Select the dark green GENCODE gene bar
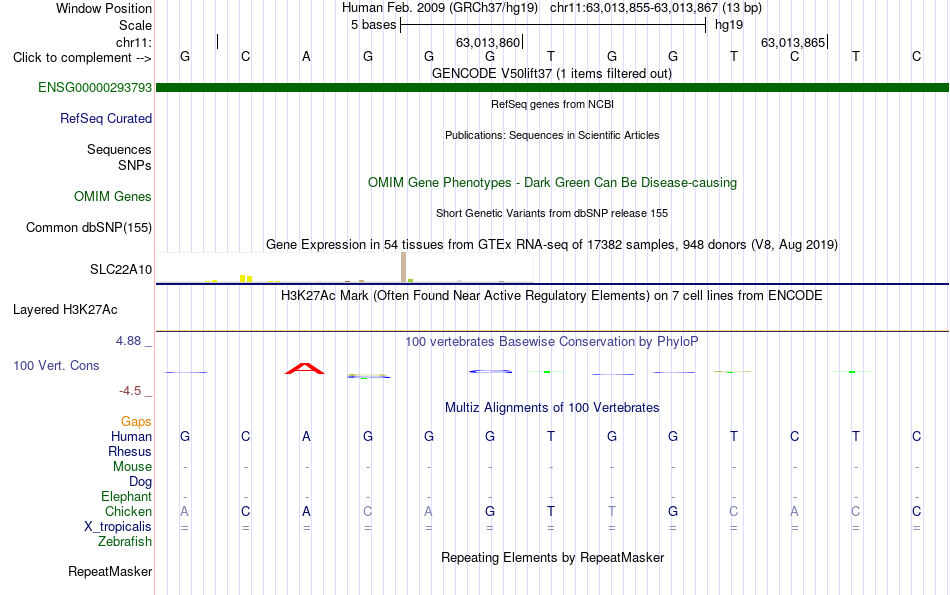 (552, 87)
